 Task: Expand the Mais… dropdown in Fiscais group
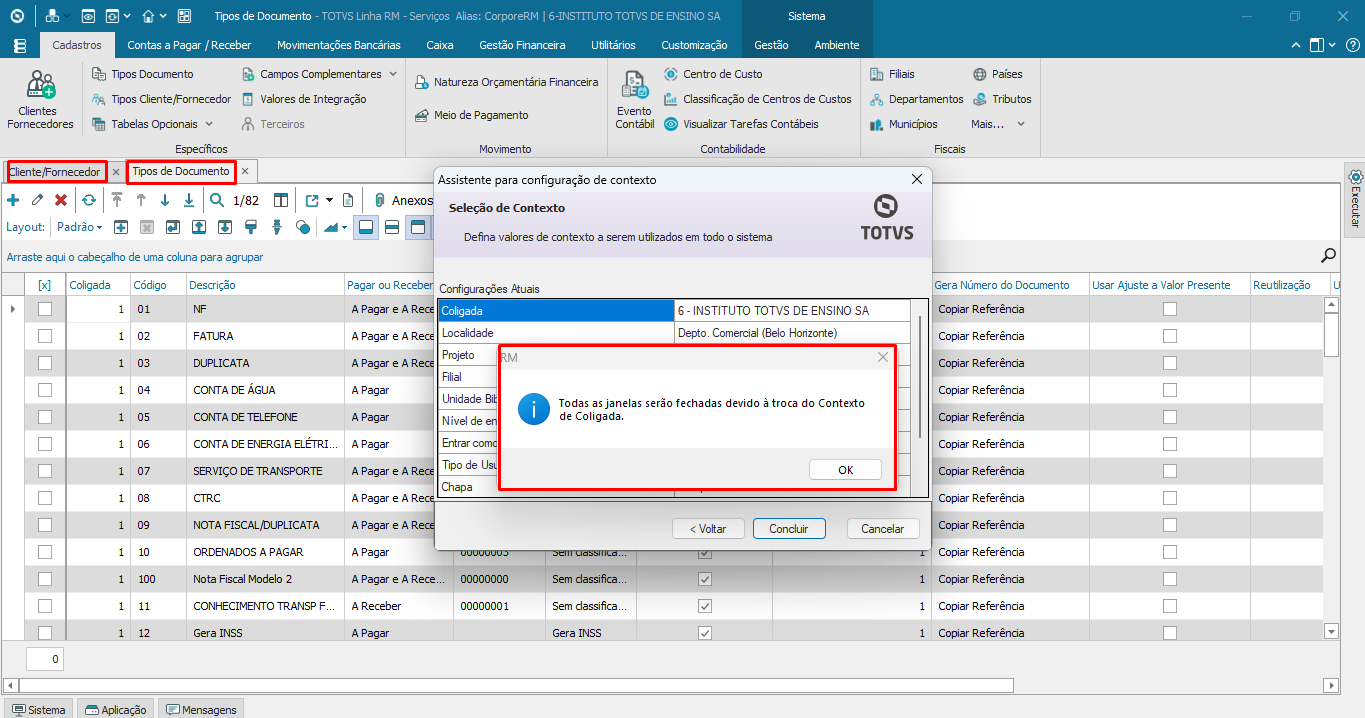(1021, 124)
